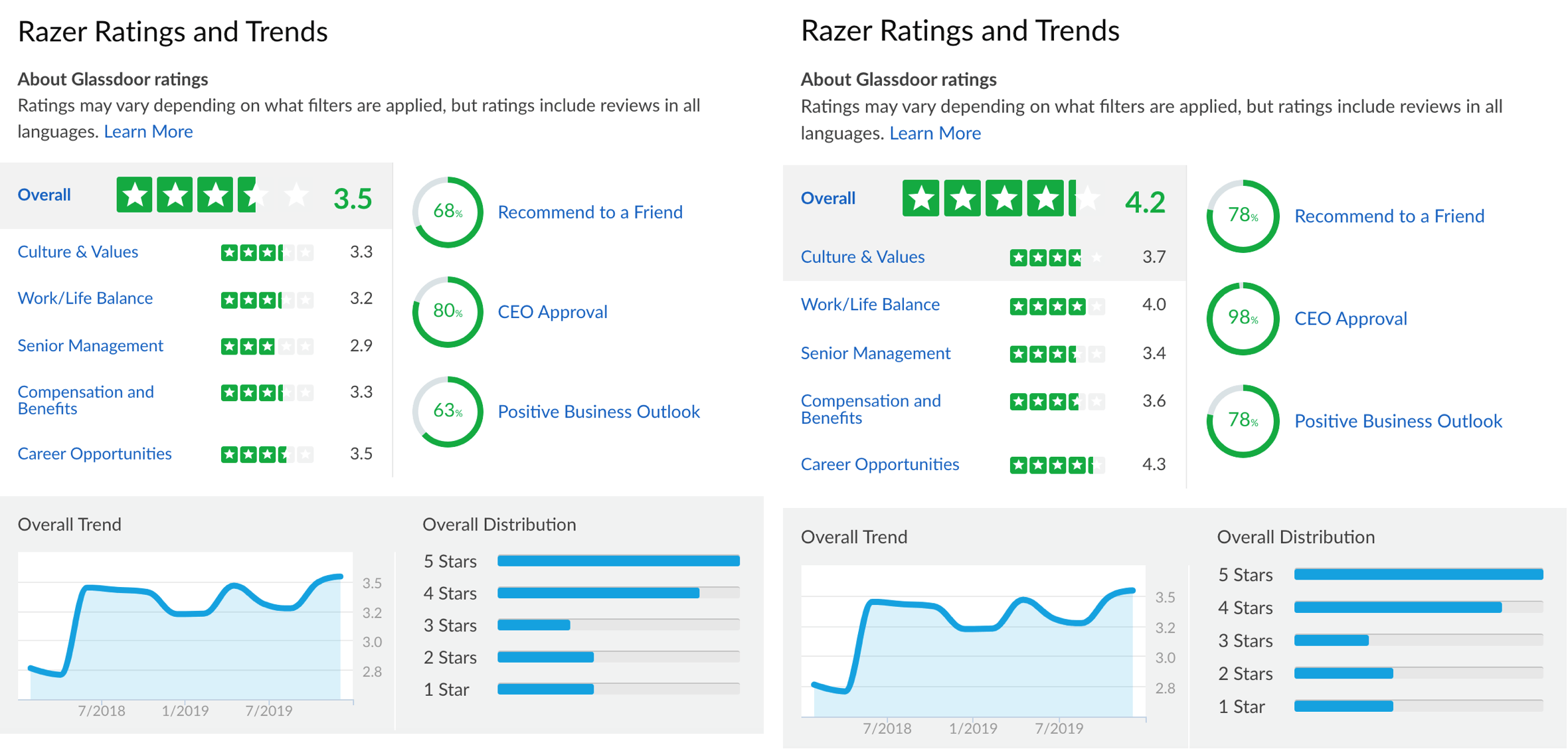Click small stars for Senior Management 2.9

[267, 346]
